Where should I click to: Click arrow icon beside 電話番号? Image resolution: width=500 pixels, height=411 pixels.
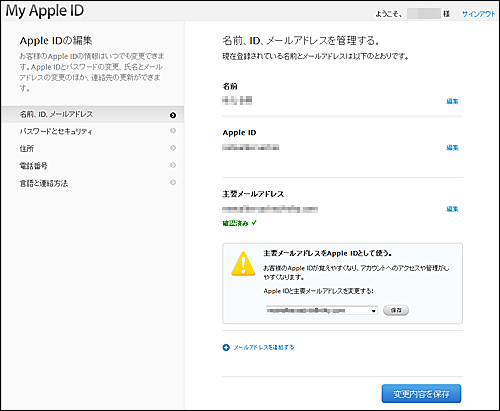point(173,165)
